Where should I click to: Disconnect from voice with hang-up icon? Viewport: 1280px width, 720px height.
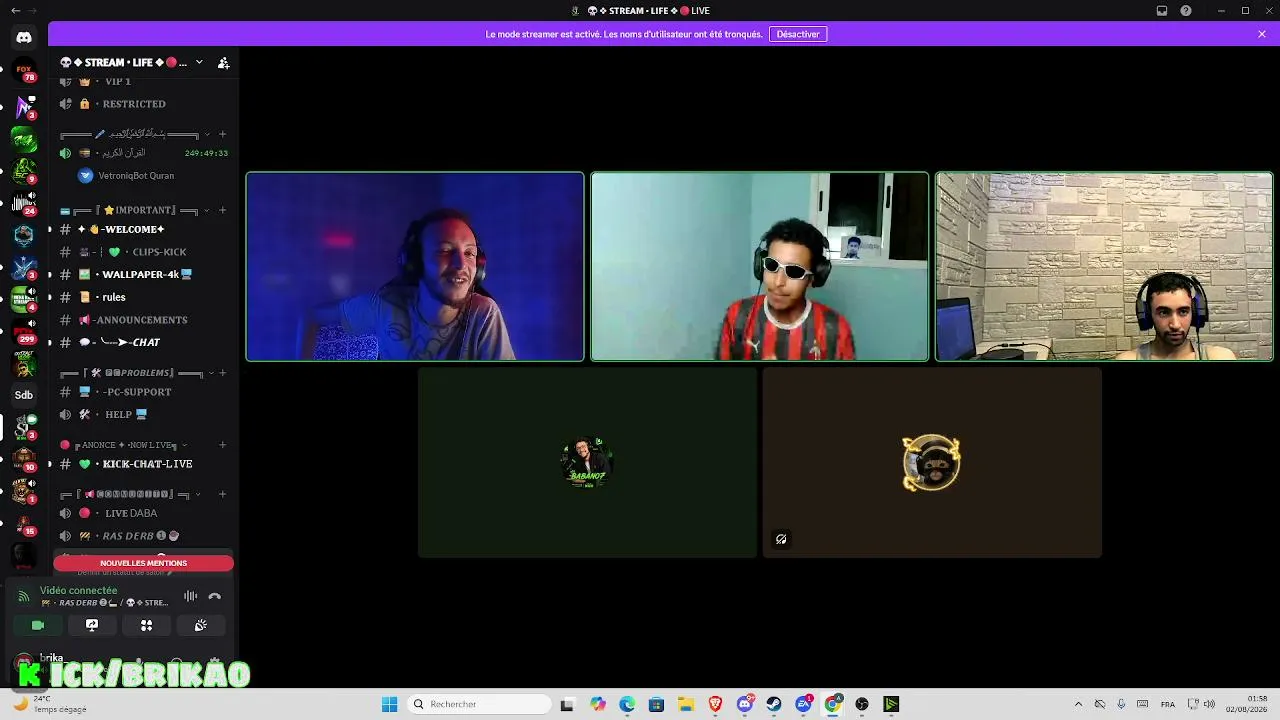pyautogui.click(x=214, y=596)
